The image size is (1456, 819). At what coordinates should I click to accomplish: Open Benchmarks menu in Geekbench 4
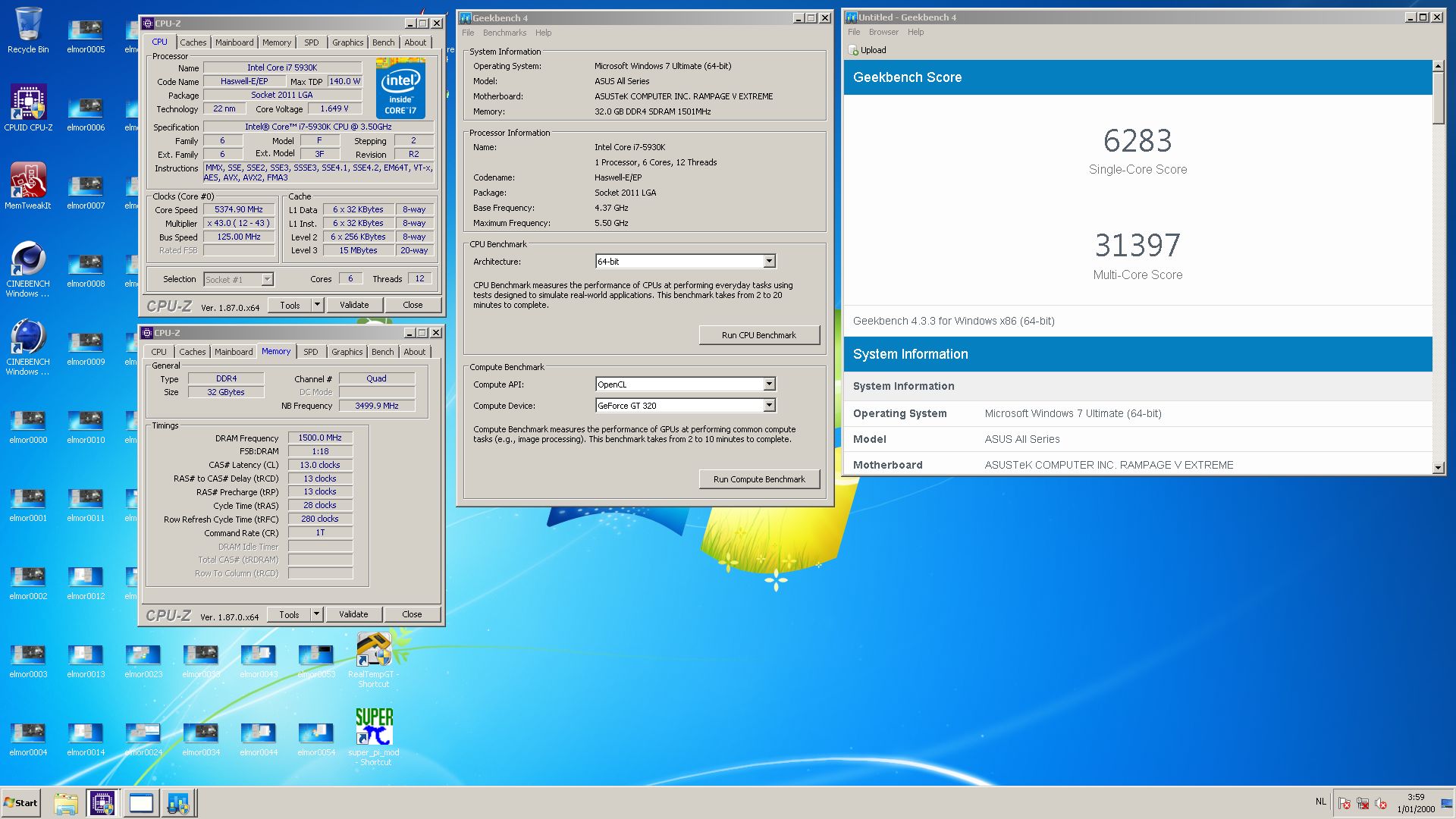click(504, 33)
